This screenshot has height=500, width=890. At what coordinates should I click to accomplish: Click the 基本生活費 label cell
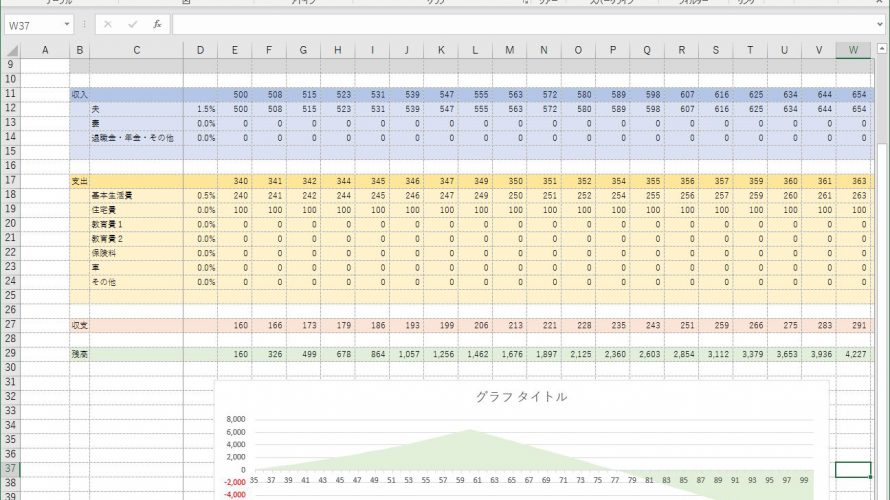point(136,196)
